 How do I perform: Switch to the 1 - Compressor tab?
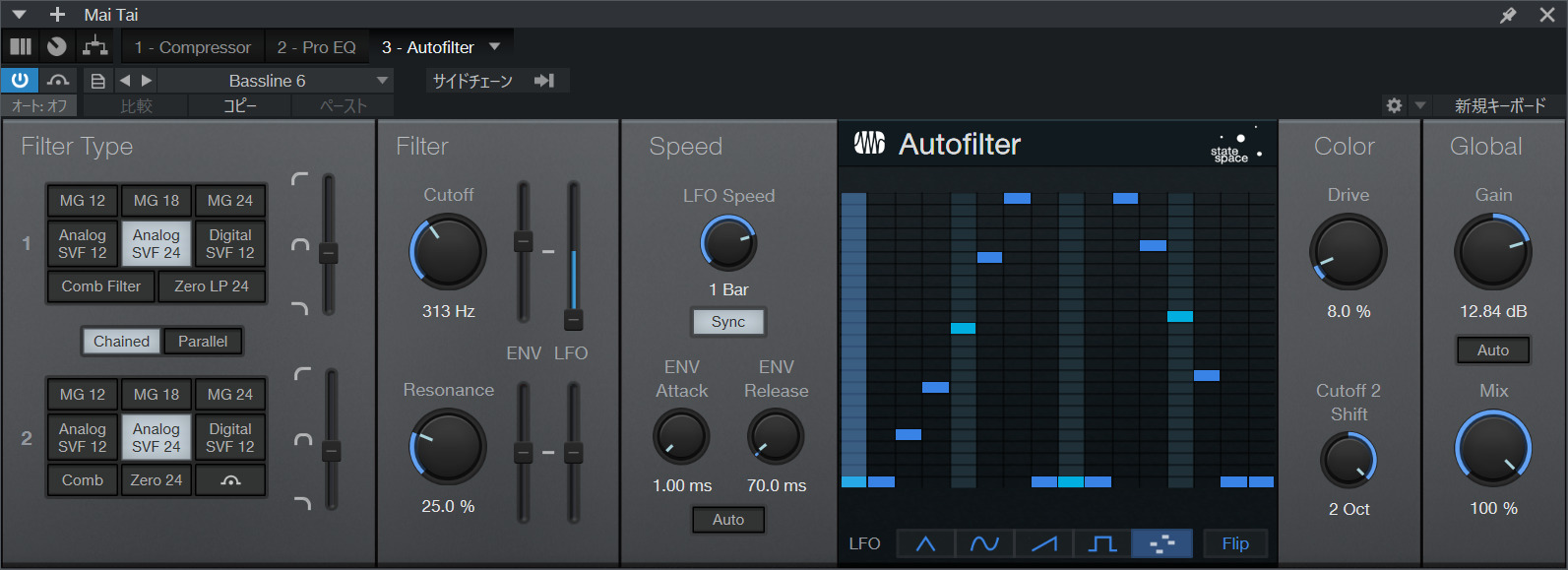point(193,47)
